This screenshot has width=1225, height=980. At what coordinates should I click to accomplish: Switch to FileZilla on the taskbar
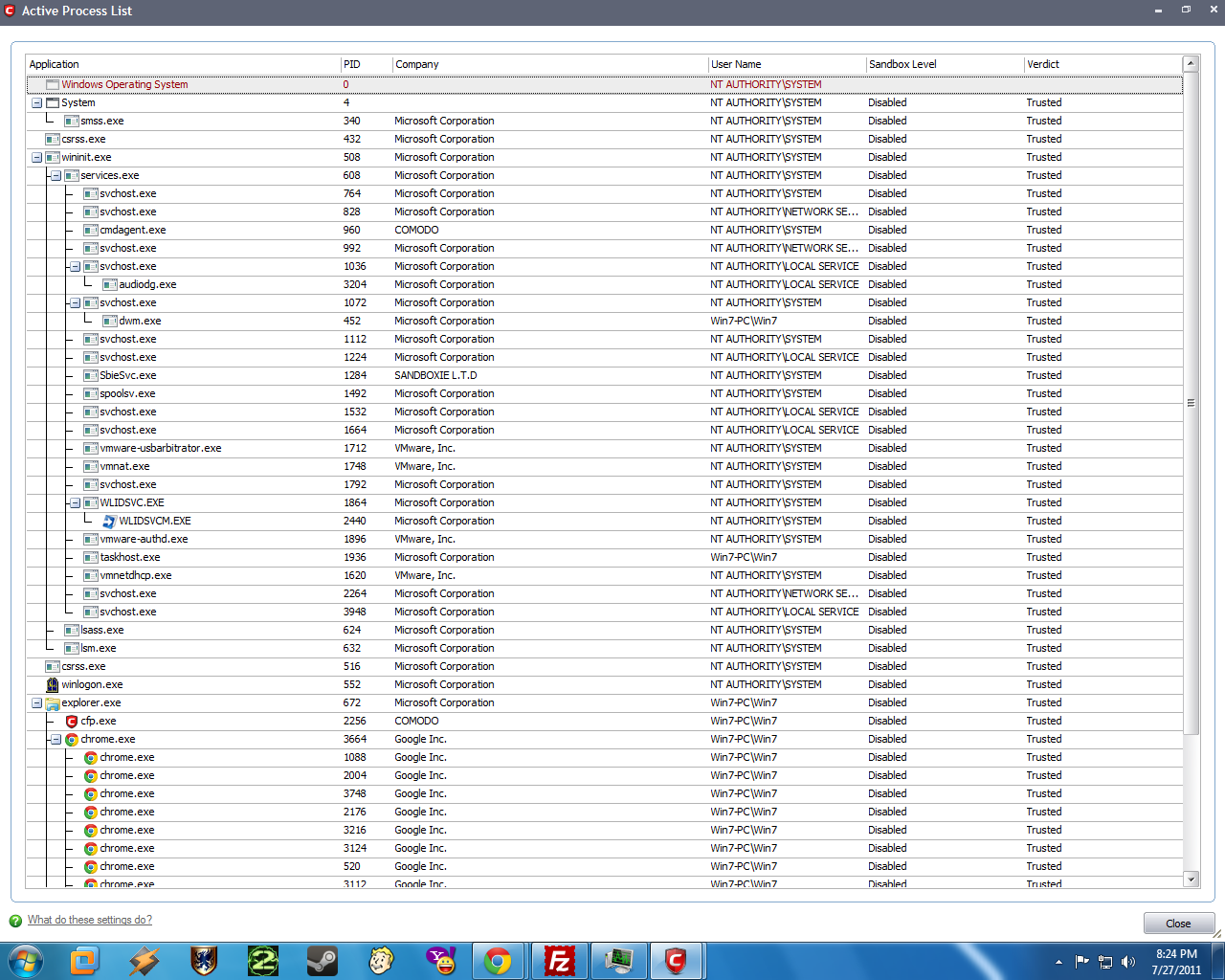[558, 961]
